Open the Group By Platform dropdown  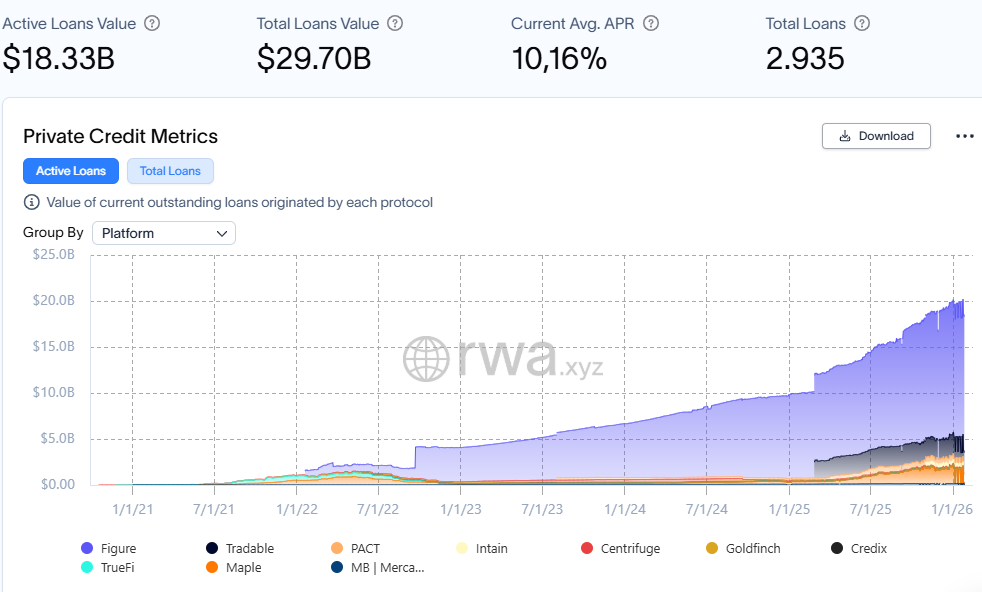point(164,233)
